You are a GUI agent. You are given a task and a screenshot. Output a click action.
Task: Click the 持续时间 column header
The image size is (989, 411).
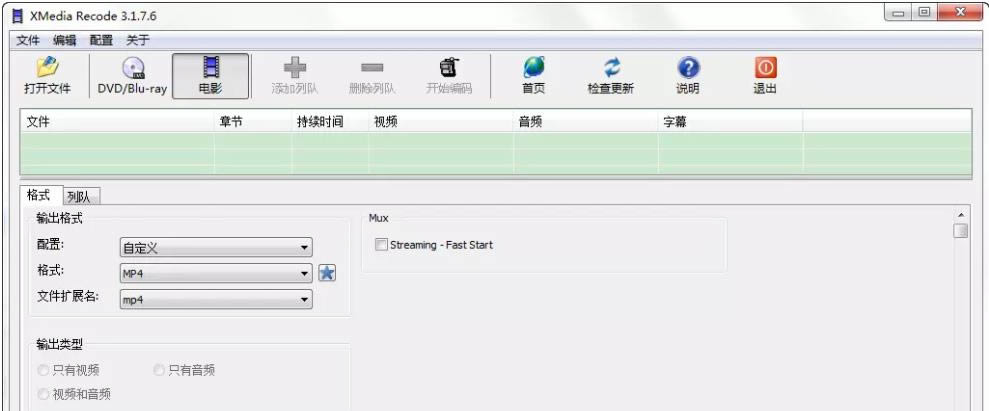tap(330, 122)
